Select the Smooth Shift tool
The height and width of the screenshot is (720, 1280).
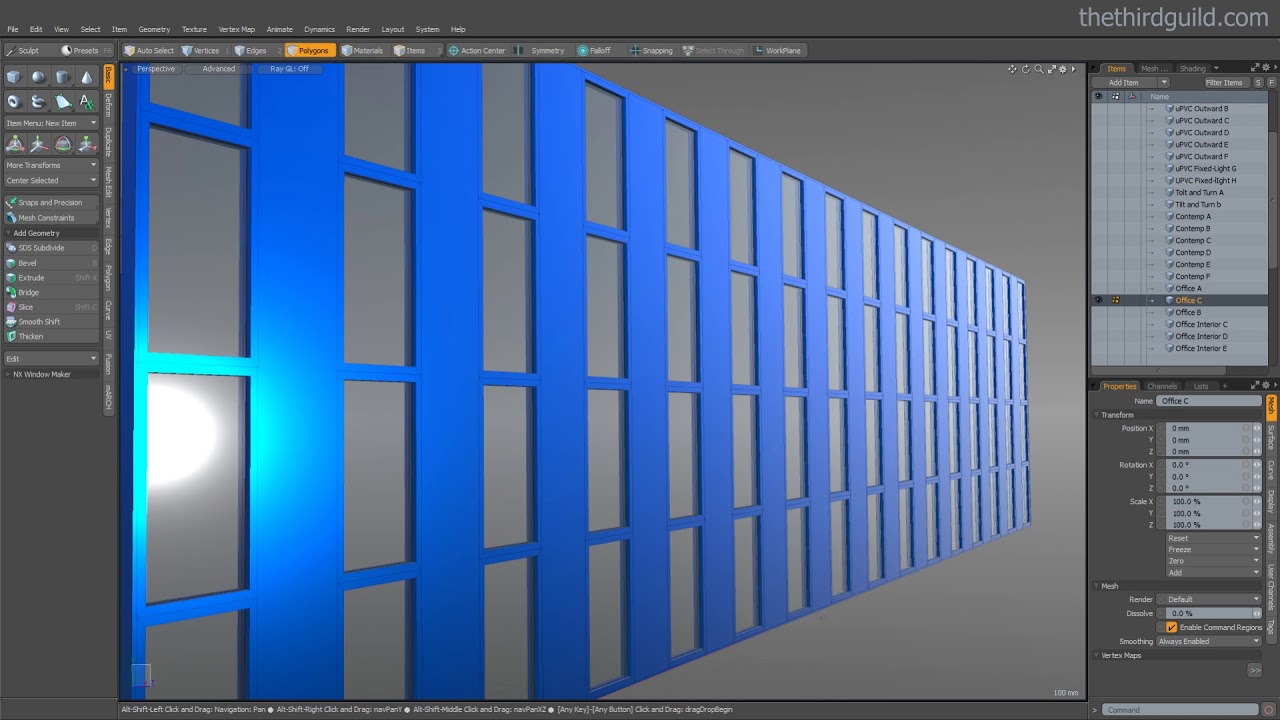(x=39, y=322)
